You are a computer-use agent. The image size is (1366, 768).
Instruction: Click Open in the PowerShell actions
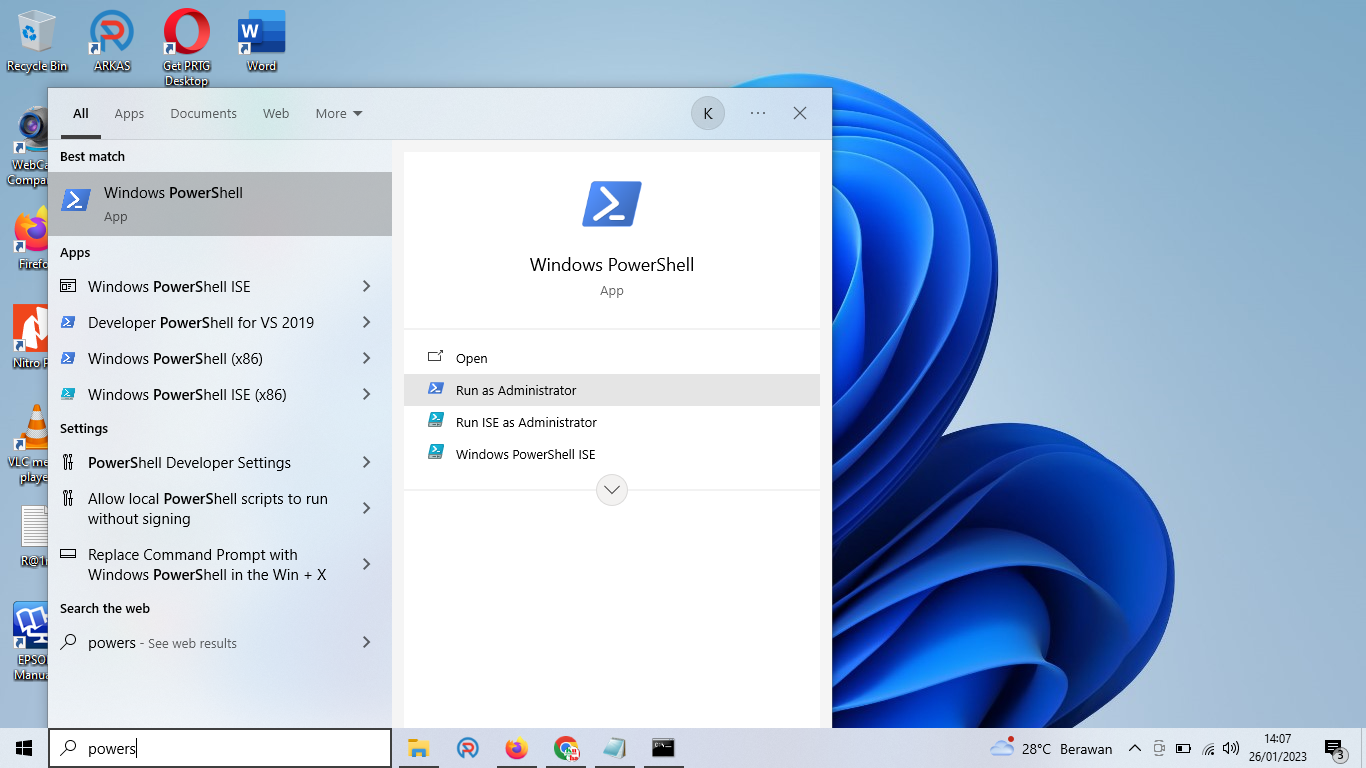click(x=612, y=358)
